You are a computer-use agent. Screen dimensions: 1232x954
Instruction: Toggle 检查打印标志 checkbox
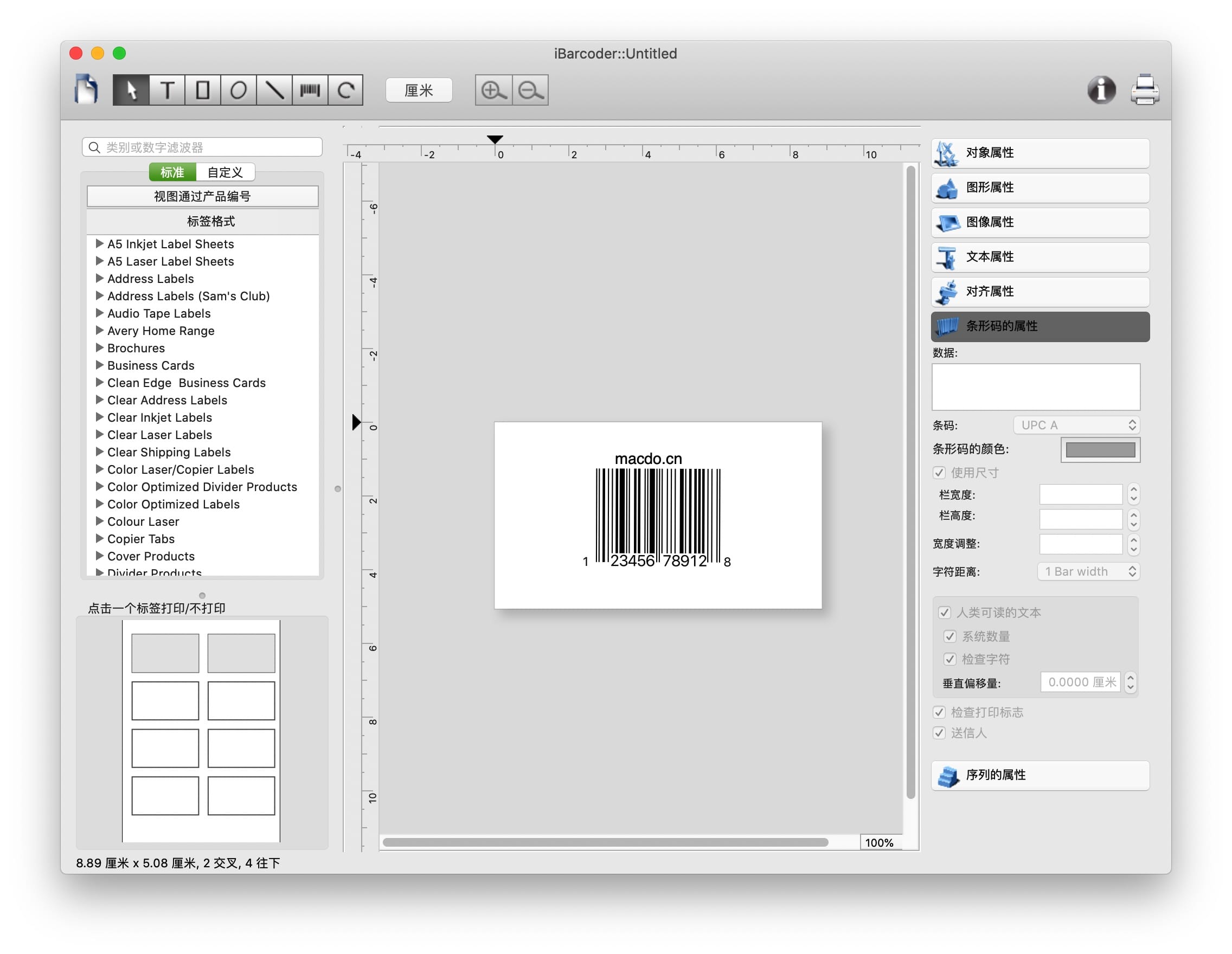(x=939, y=712)
